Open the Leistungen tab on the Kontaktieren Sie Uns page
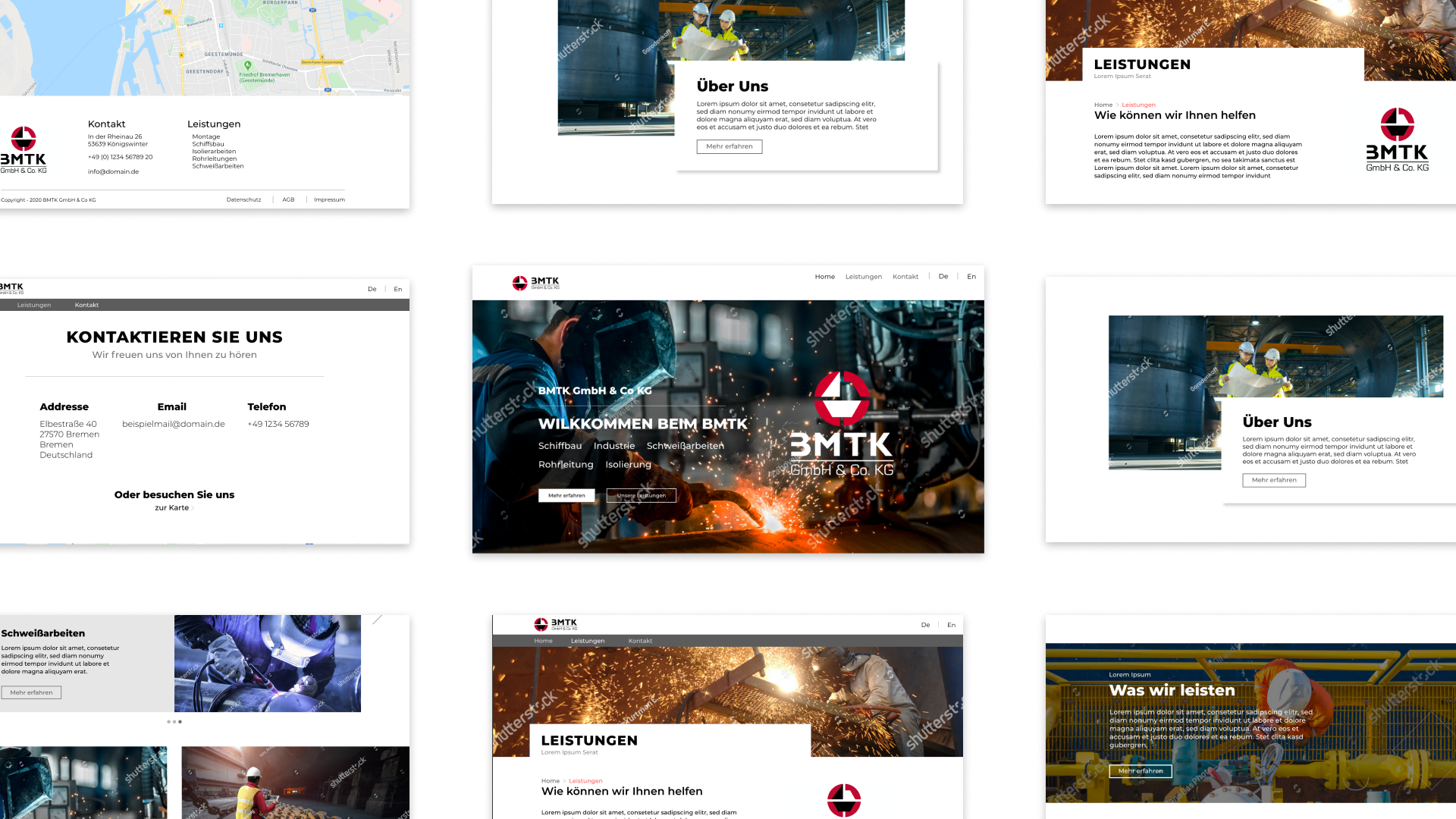The image size is (1456, 819). 34,305
